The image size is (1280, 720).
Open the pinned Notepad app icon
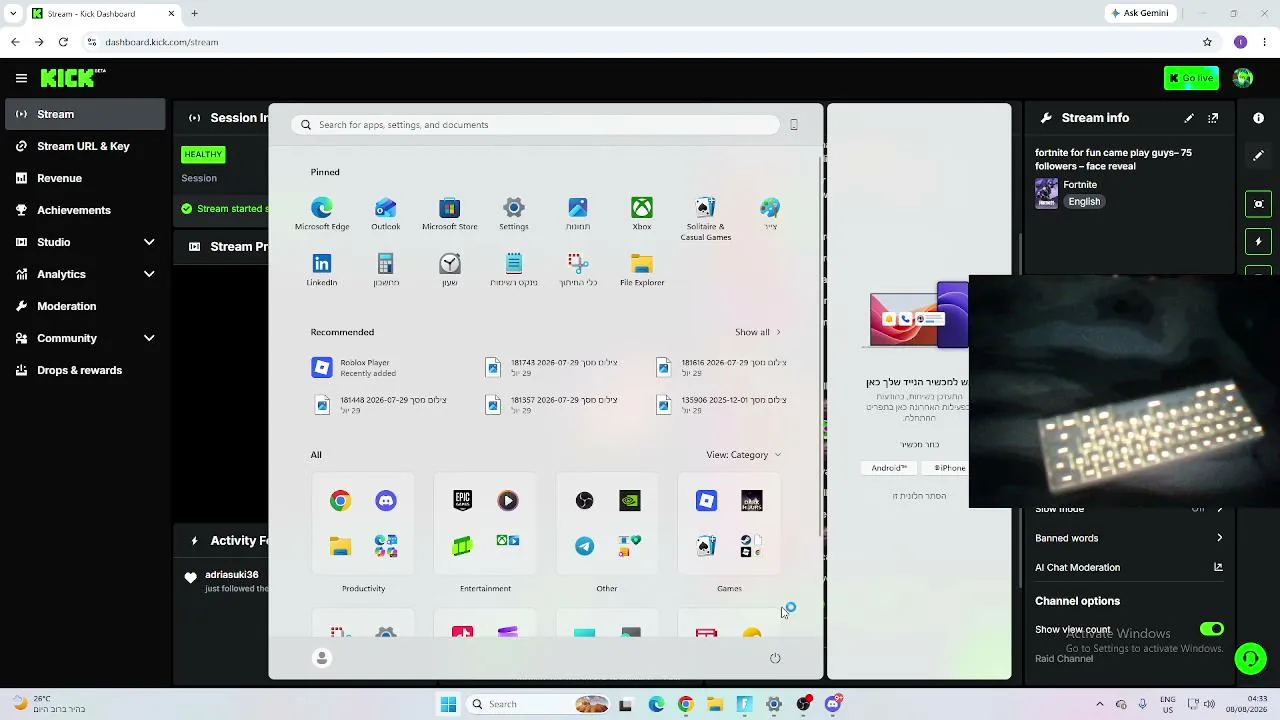514,269
